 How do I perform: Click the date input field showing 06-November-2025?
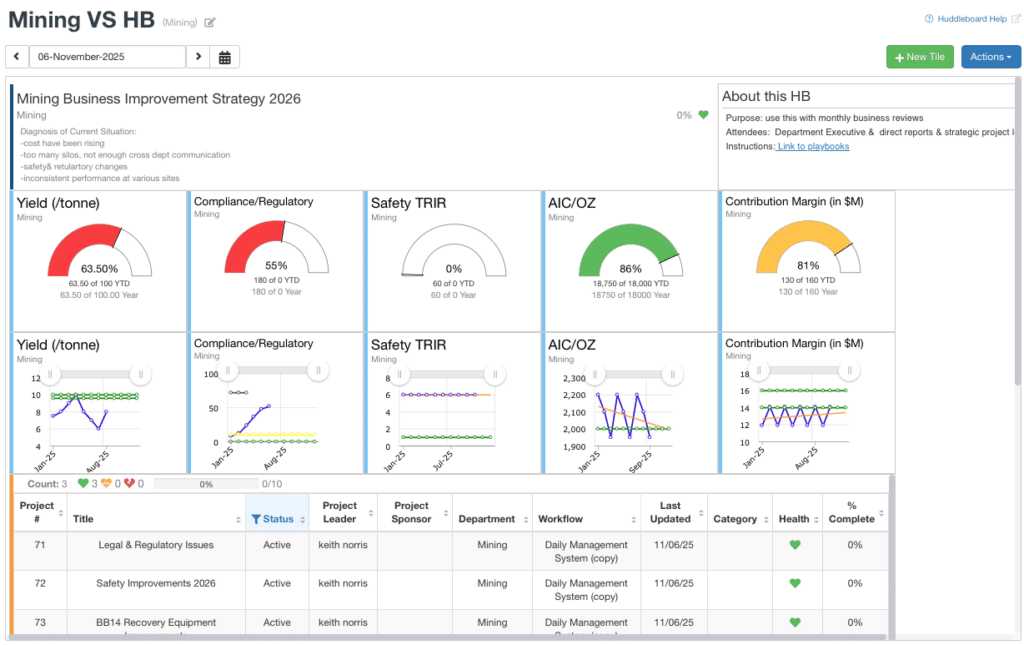[107, 57]
